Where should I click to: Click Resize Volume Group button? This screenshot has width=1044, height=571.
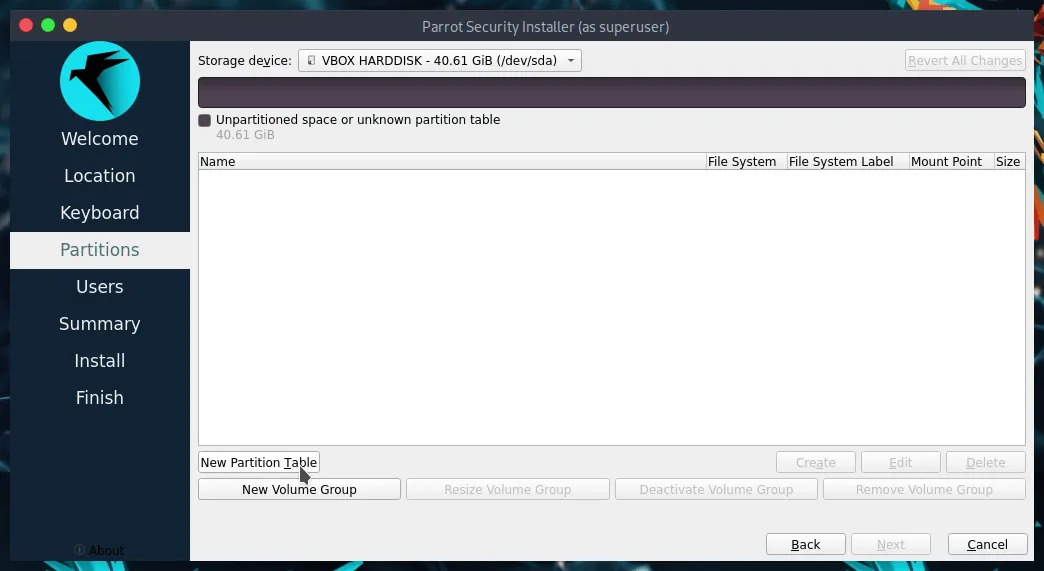pyautogui.click(x=507, y=489)
